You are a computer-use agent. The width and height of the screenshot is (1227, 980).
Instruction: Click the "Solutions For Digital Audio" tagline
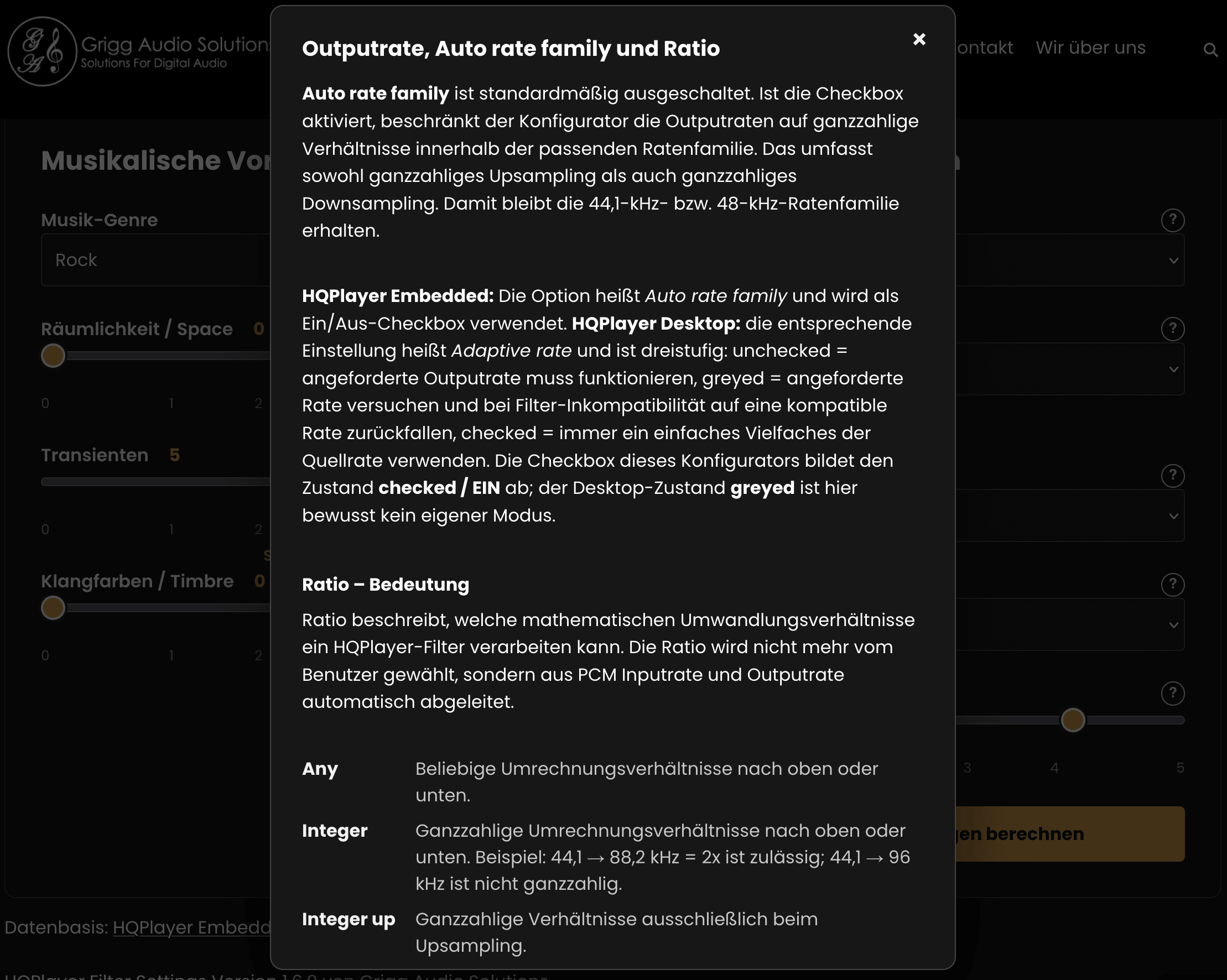[x=154, y=63]
